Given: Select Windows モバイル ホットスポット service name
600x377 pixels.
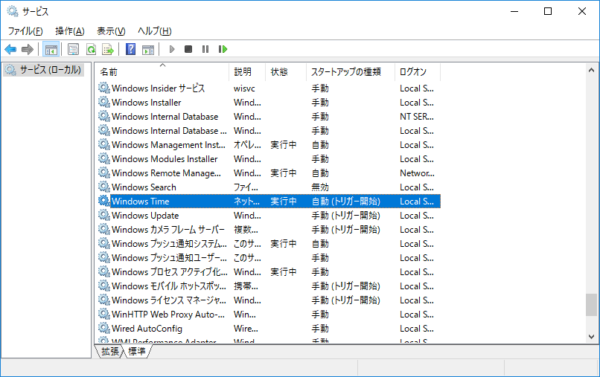Looking at the screenshot, I should coord(169,286).
